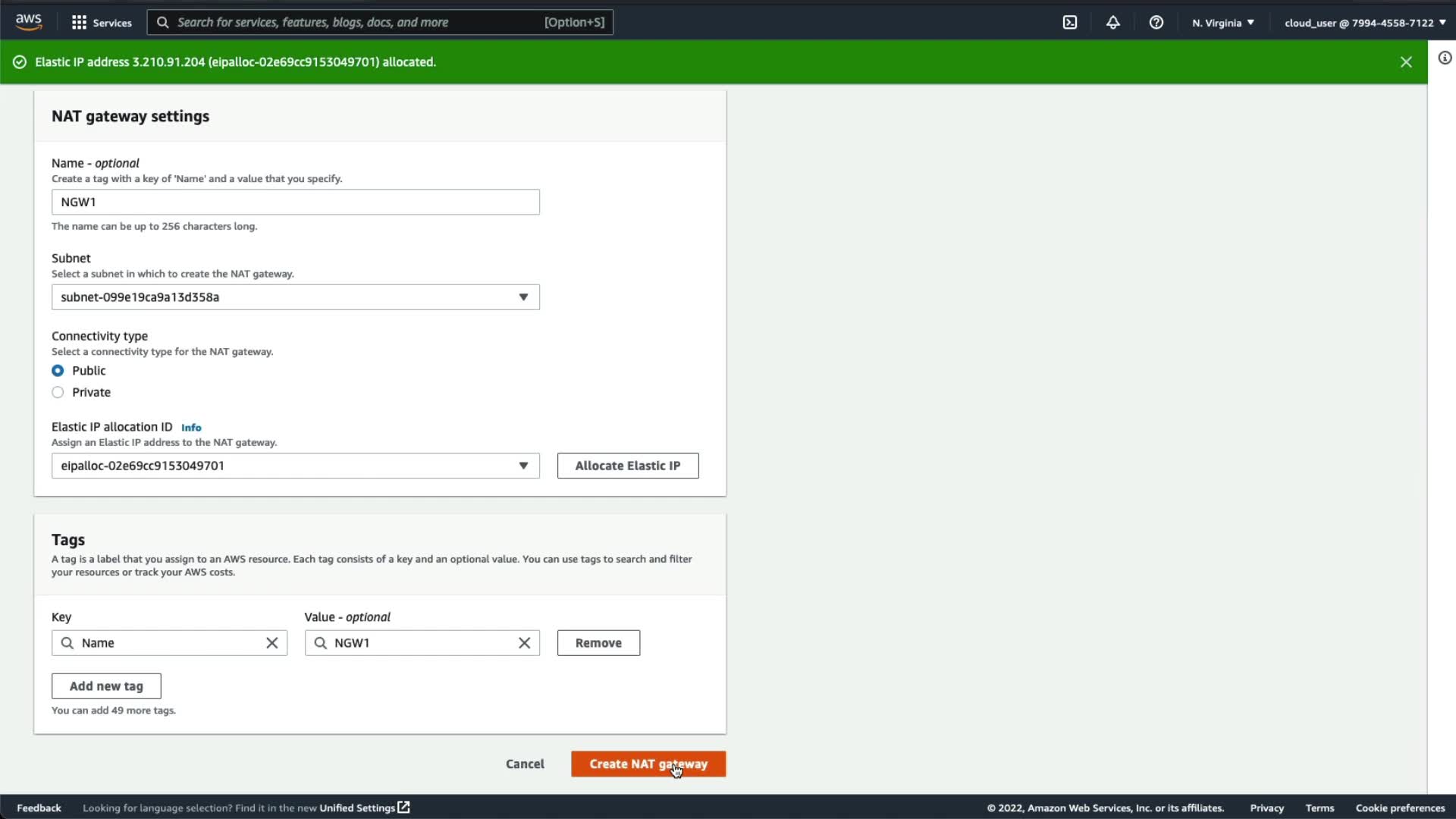Screen dimensions: 1456x819
Task: Click Create NAT gateway
Action: (x=648, y=764)
